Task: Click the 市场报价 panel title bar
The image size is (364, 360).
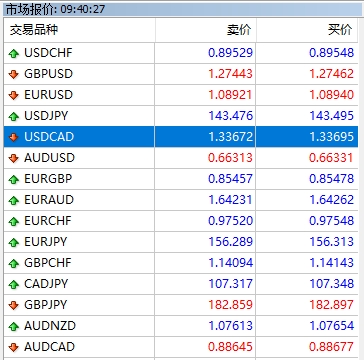Action: [182, 9]
